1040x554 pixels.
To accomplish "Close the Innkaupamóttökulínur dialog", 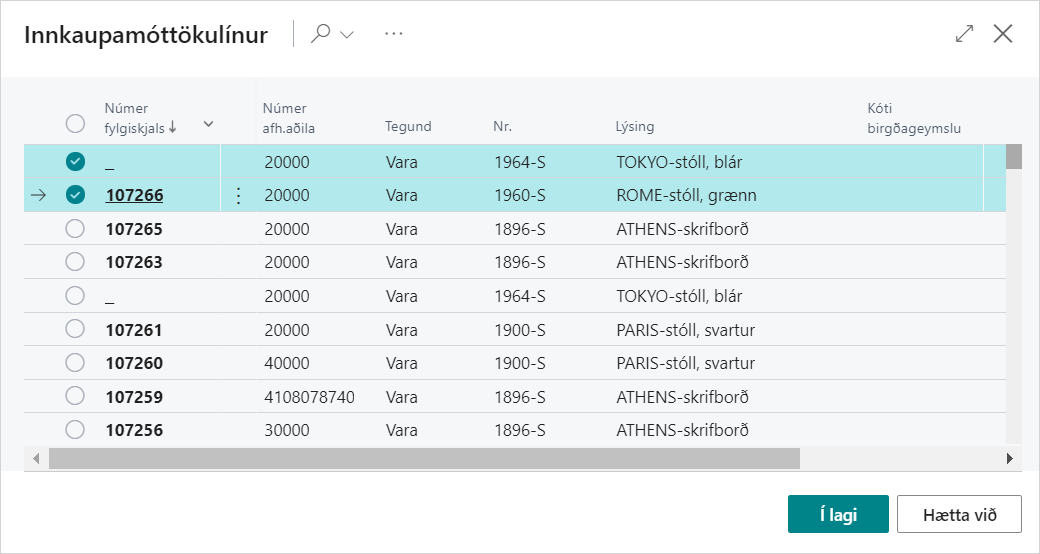I will point(1003,34).
